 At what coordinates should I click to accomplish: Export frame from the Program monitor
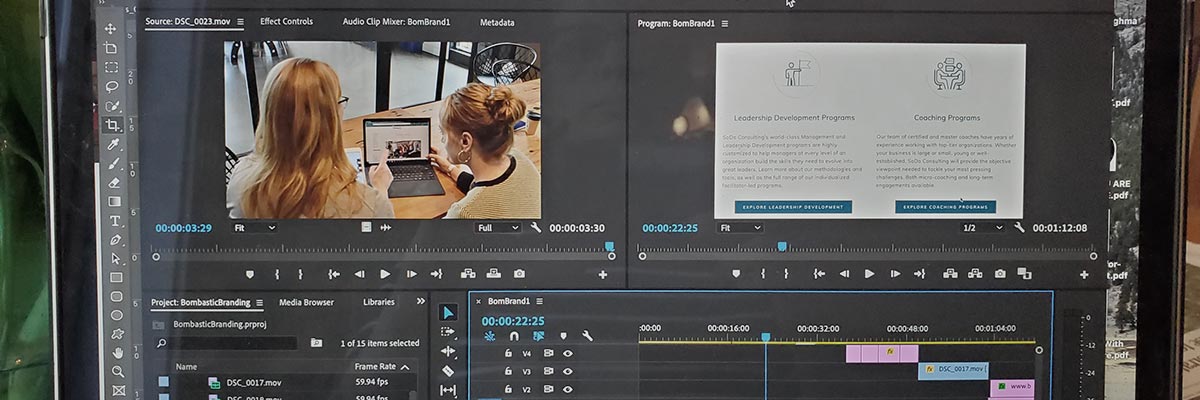point(1002,273)
